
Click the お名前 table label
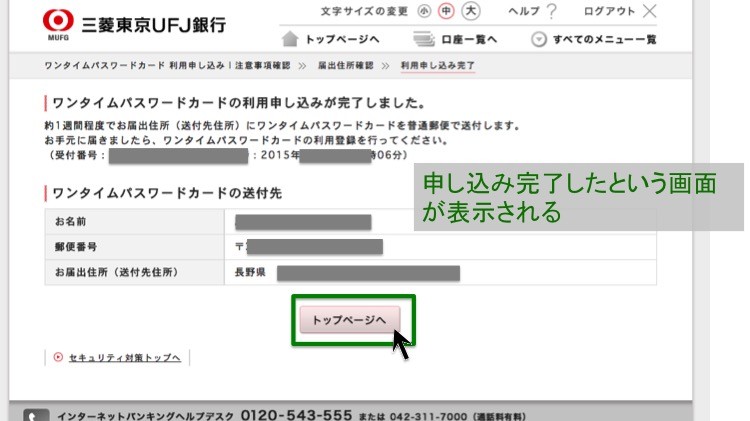click(x=70, y=222)
